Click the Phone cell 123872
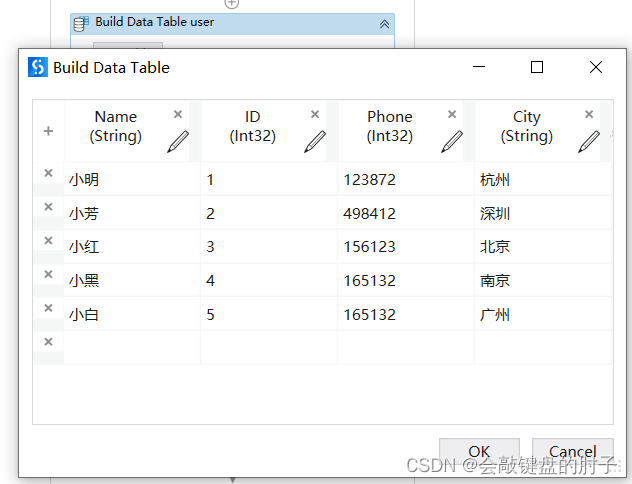This screenshot has width=632, height=484. click(x=406, y=179)
